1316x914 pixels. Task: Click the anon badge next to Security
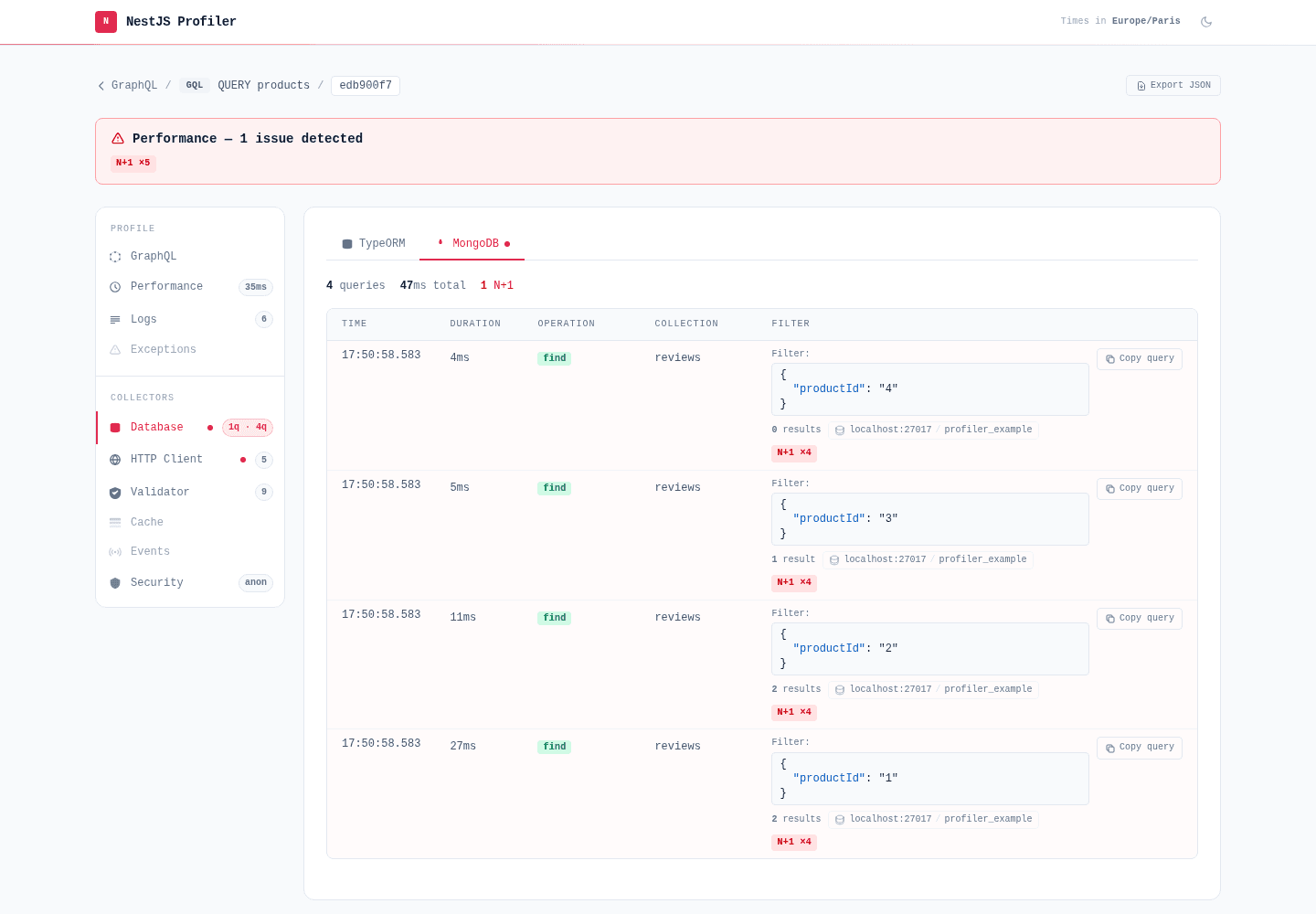click(x=256, y=583)
